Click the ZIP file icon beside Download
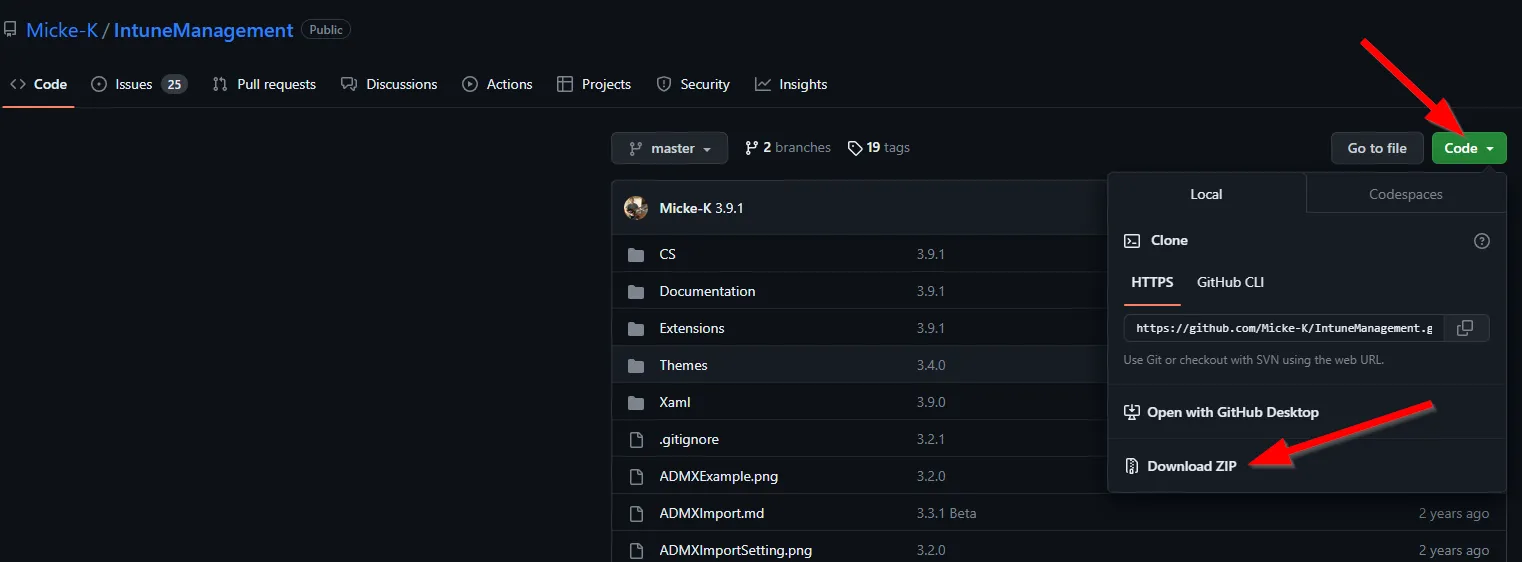 (x=1132, y=466)
